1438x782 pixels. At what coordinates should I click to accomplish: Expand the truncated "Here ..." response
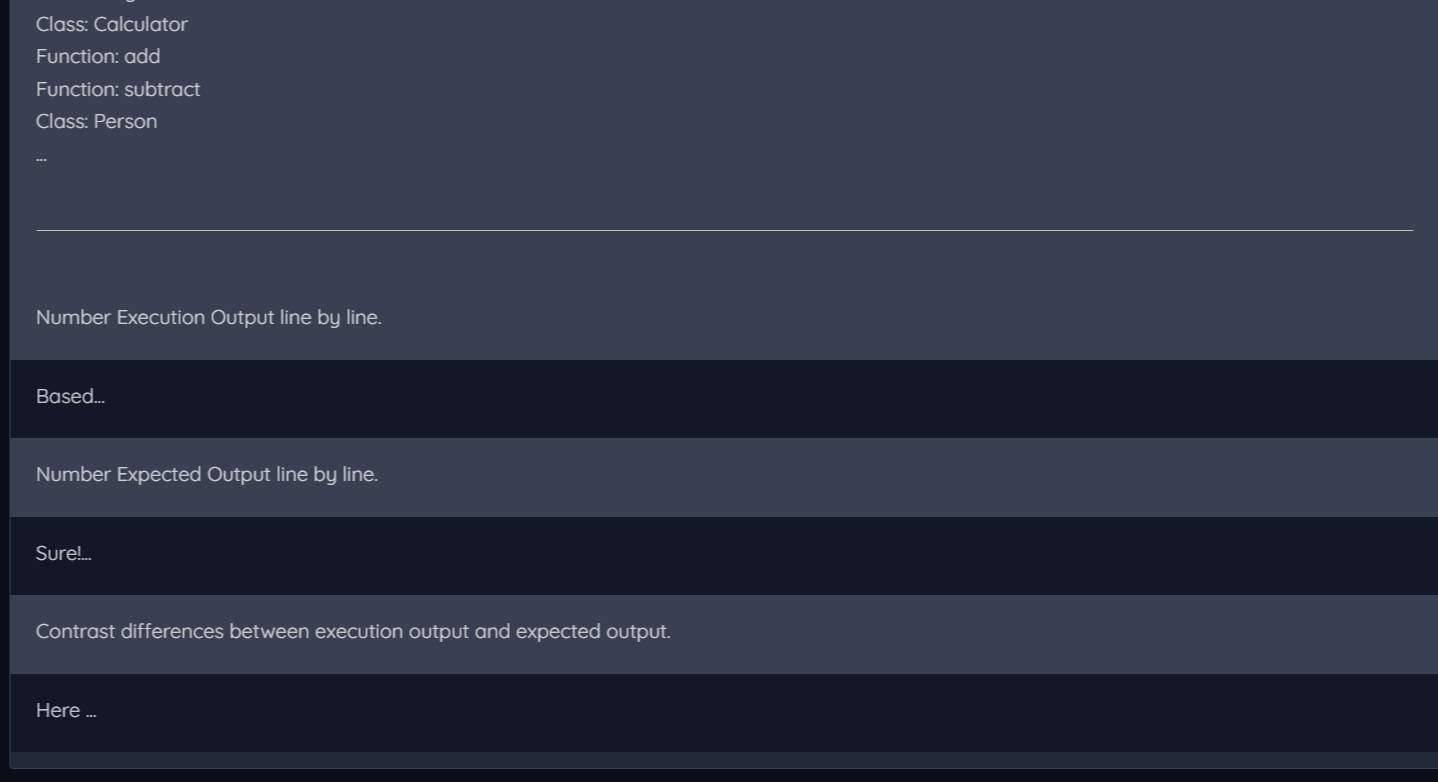tap(66, 710)
